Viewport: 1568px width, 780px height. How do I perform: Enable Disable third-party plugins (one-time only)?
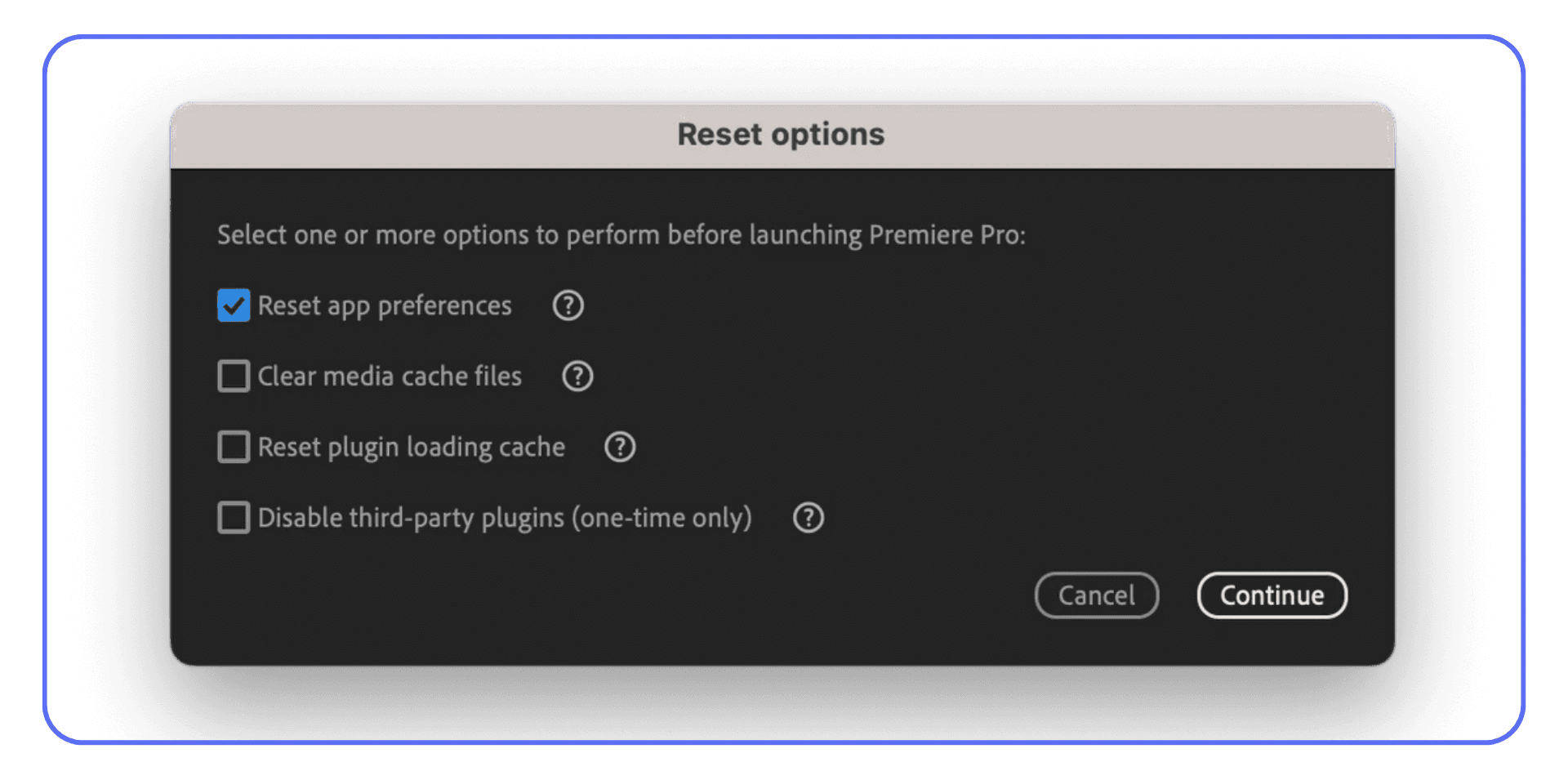pos(233,517)
